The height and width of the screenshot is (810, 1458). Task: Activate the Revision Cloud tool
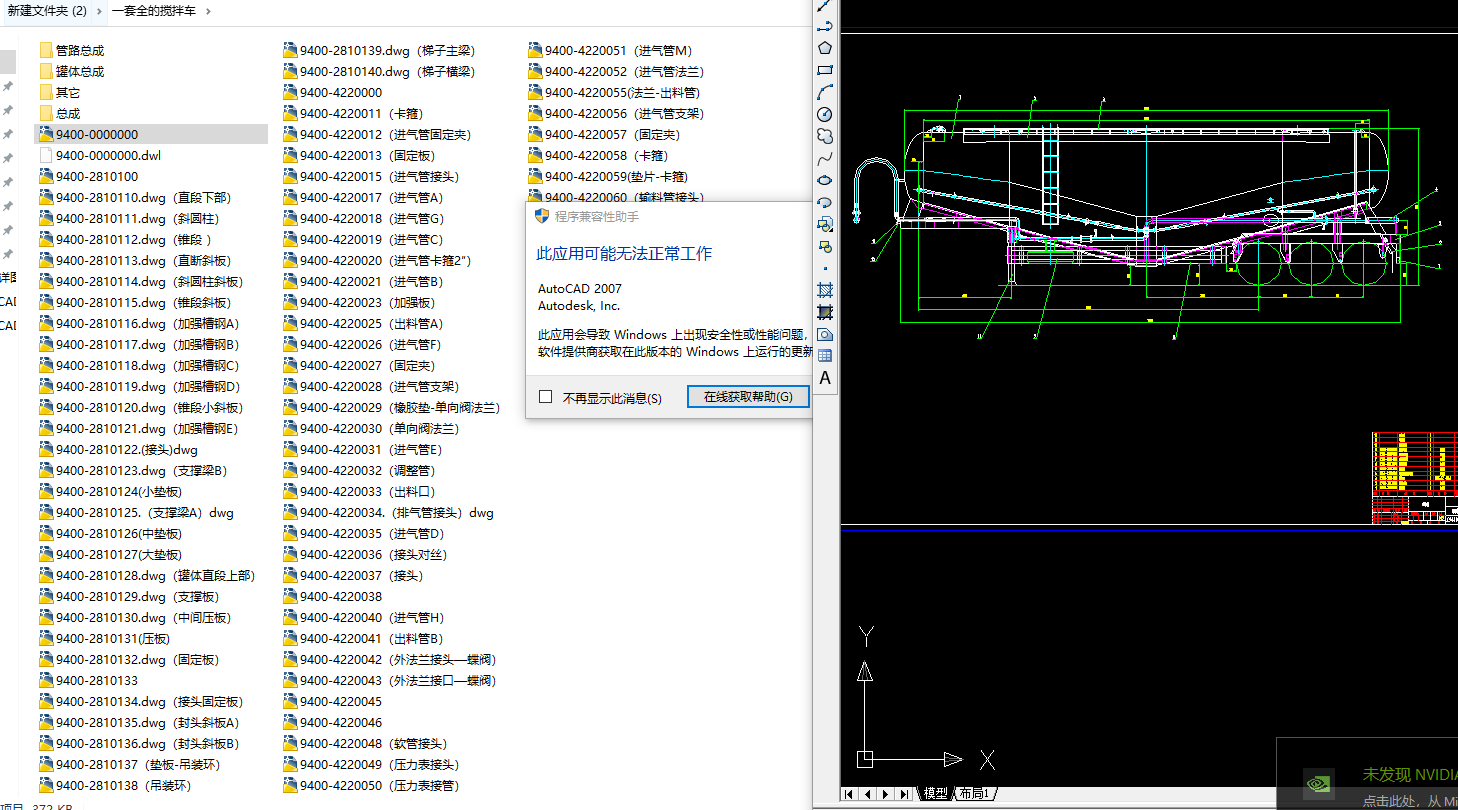click(825, 136)
